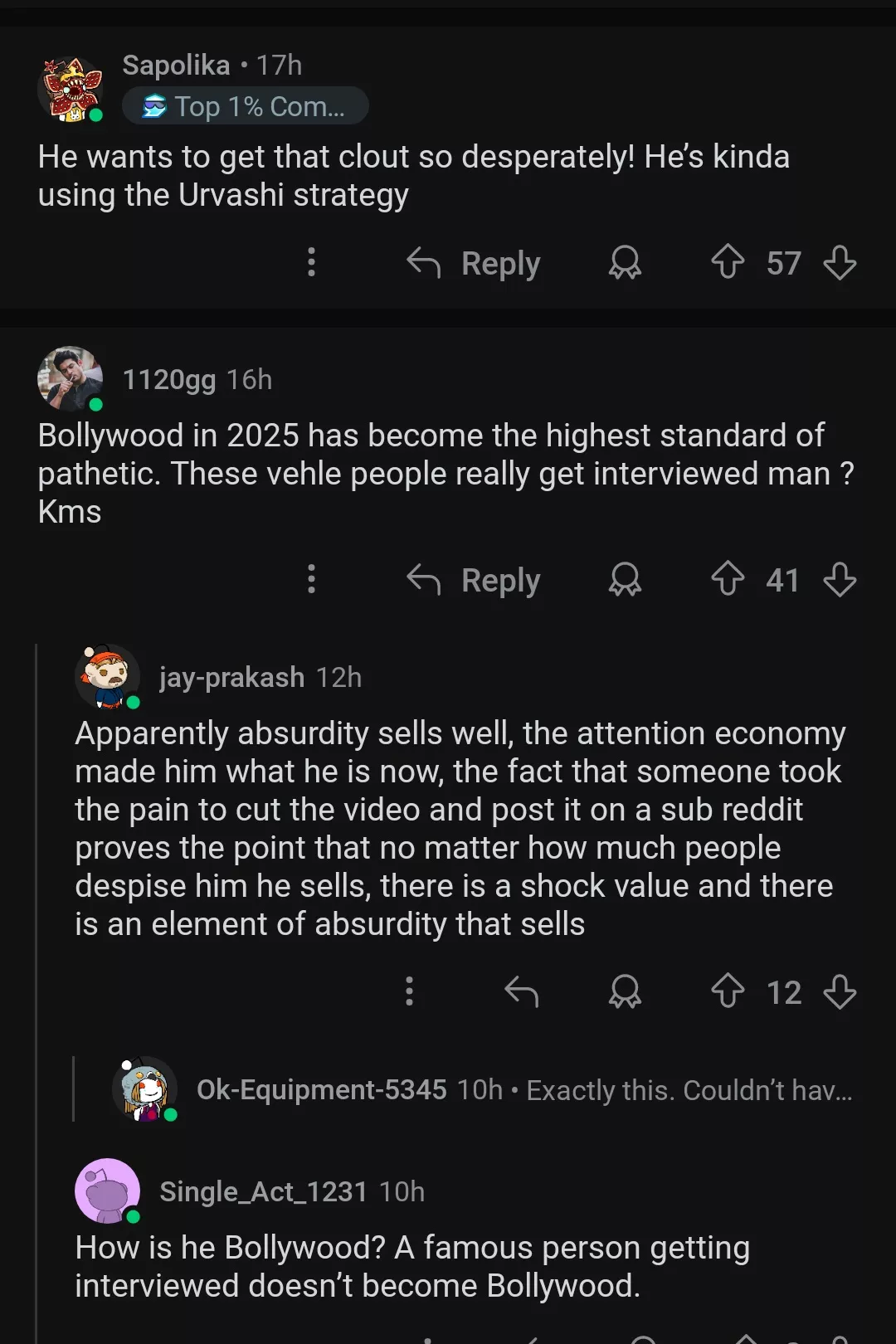This screenshot has height=1344, width=896.
Task: Reply to 1120gg's comment
Action: pyautogui.click(x=475, y=580)
